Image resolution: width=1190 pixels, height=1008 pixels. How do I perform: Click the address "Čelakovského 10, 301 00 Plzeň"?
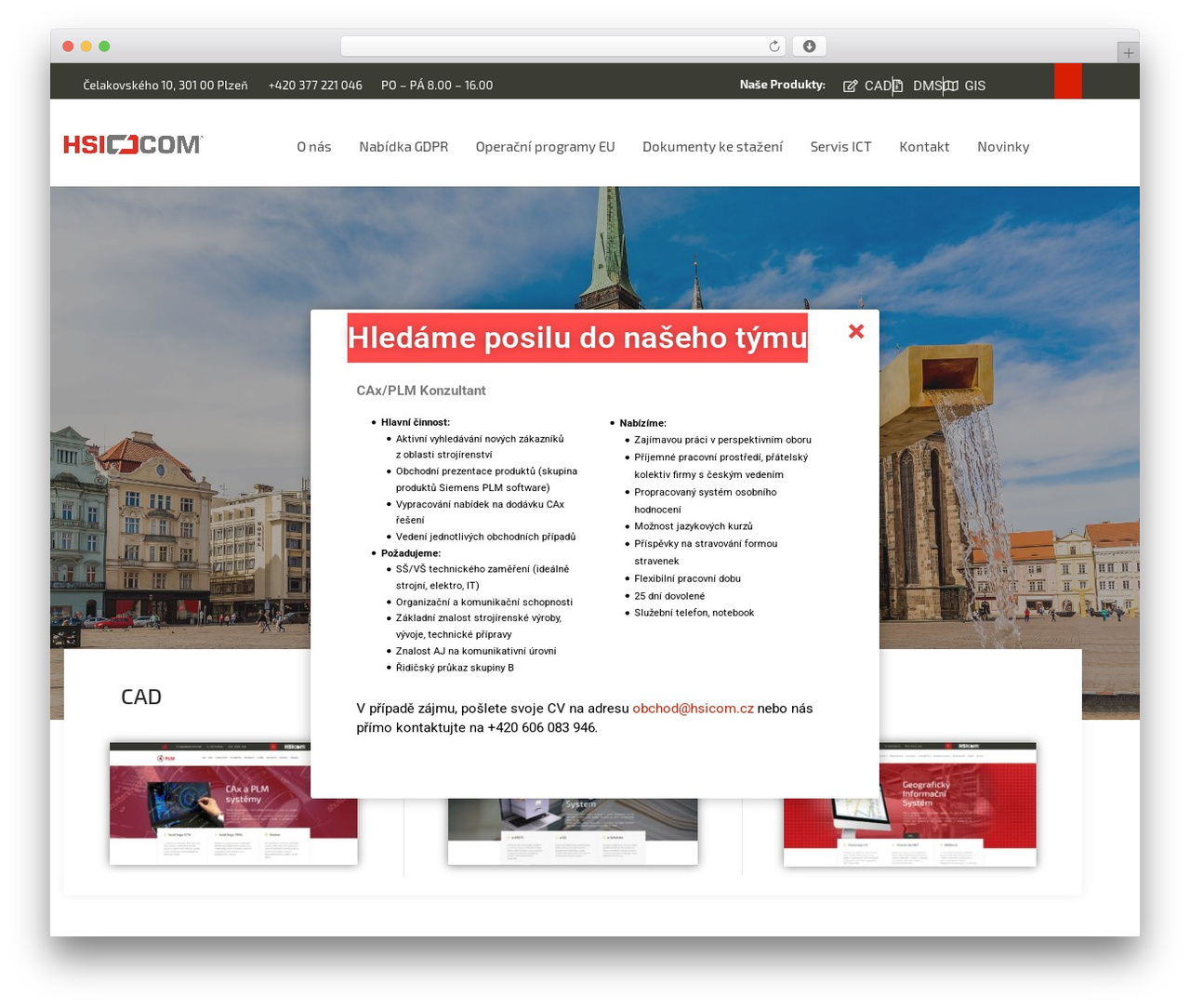pyautogui.click(x=165, y=86)
